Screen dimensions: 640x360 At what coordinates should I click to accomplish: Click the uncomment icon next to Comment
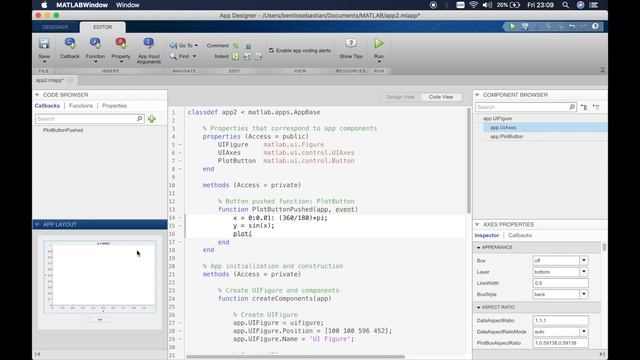click(x=248, y=46)
